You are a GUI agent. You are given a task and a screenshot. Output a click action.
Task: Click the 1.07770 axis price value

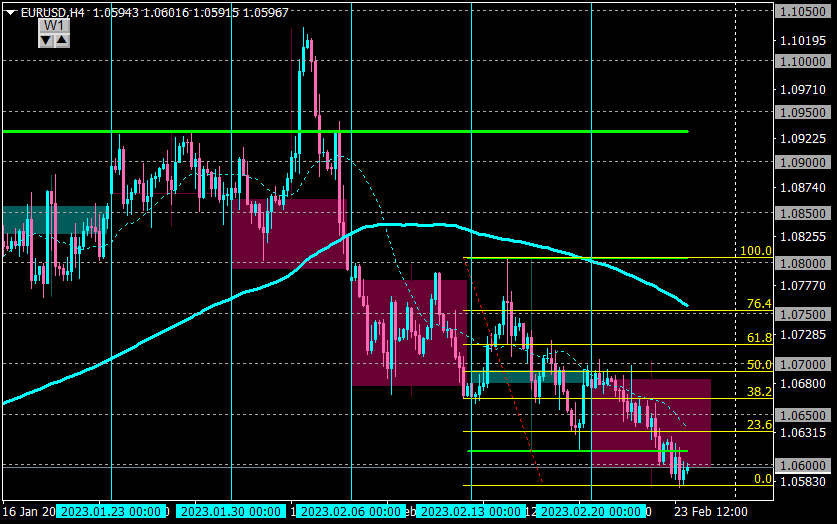[x=803, y=285]
